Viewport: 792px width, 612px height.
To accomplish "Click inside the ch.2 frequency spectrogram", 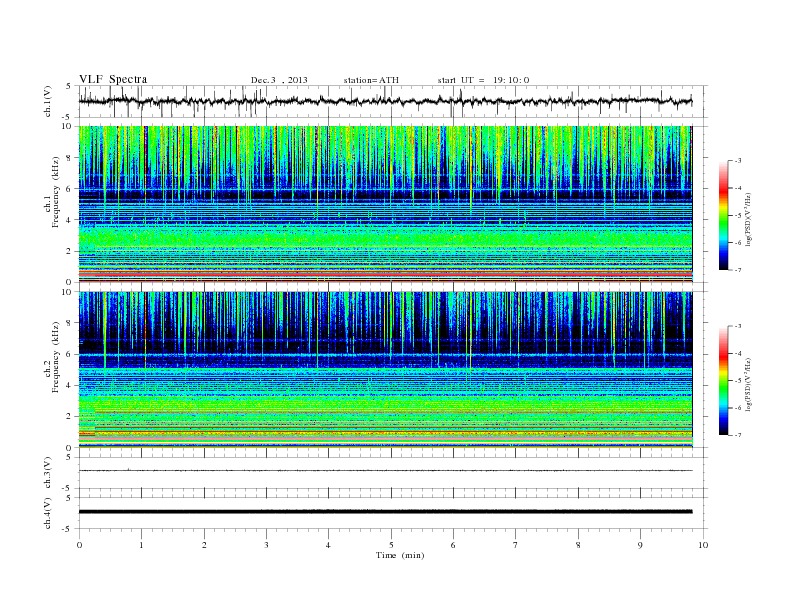I will [x=385, y=370].
